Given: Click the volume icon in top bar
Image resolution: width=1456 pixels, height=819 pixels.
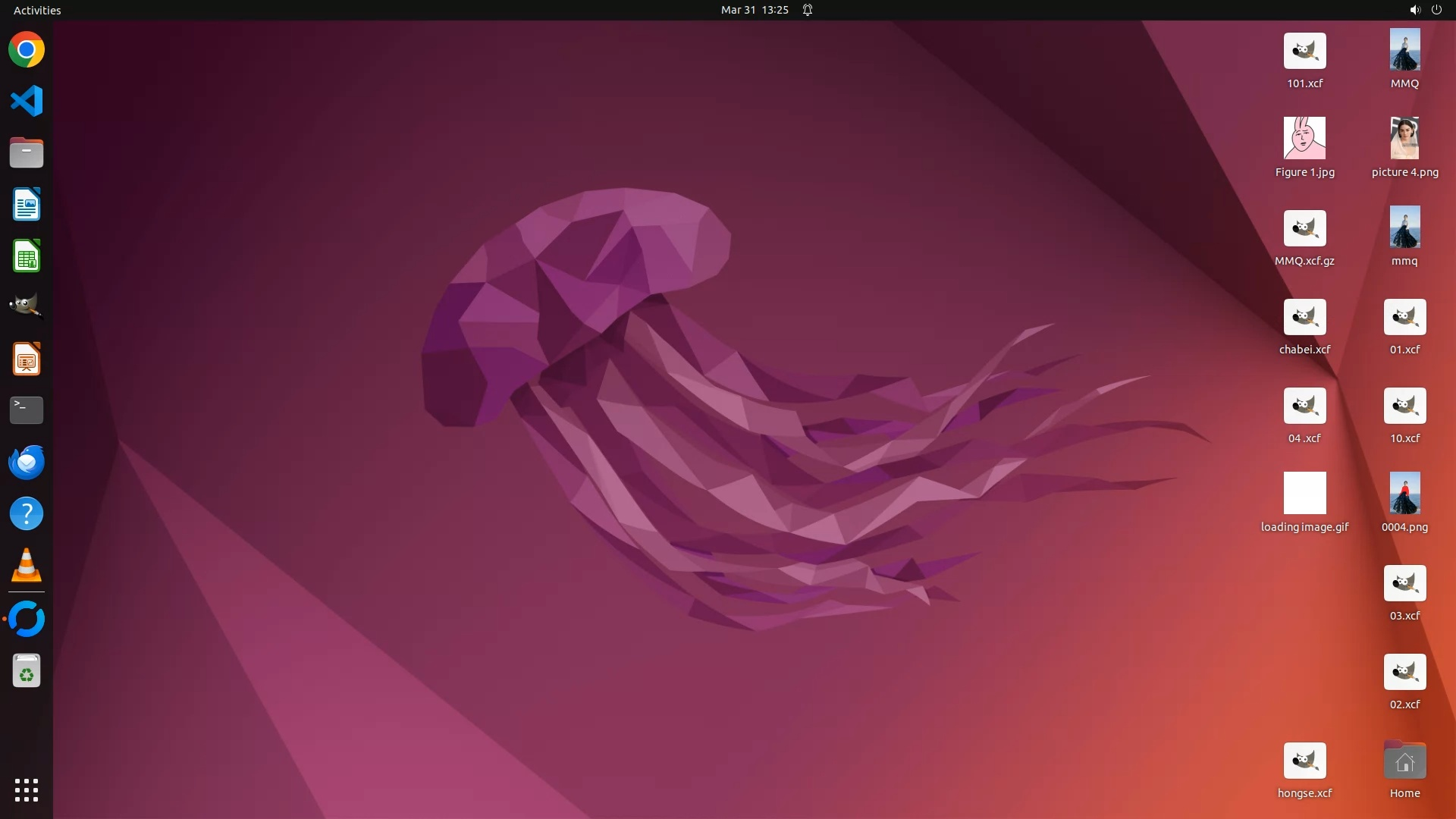Looking at the screenshot, I should 1414,10.
